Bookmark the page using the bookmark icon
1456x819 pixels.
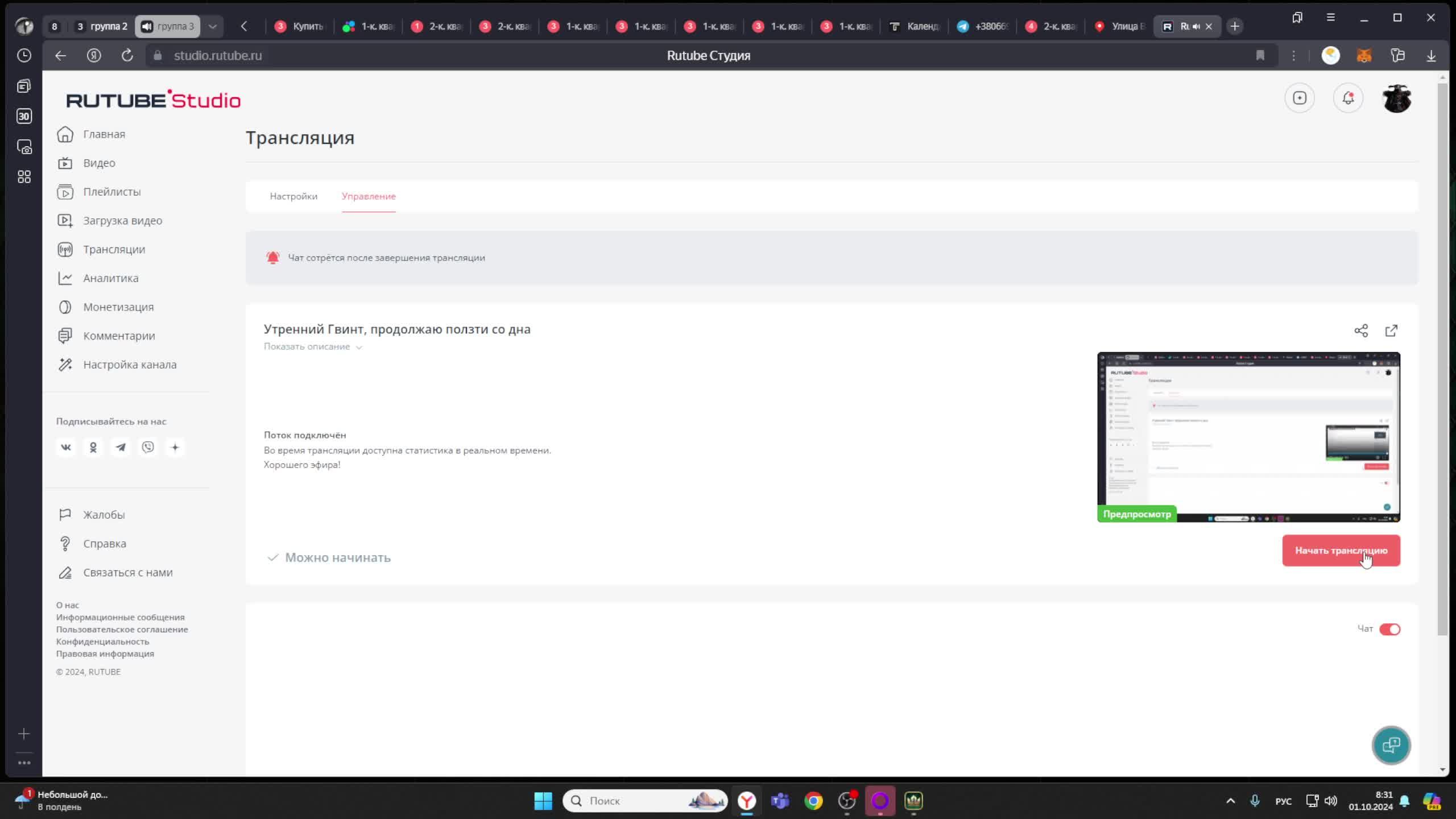pyautogui.click(x=1260, y=55)
